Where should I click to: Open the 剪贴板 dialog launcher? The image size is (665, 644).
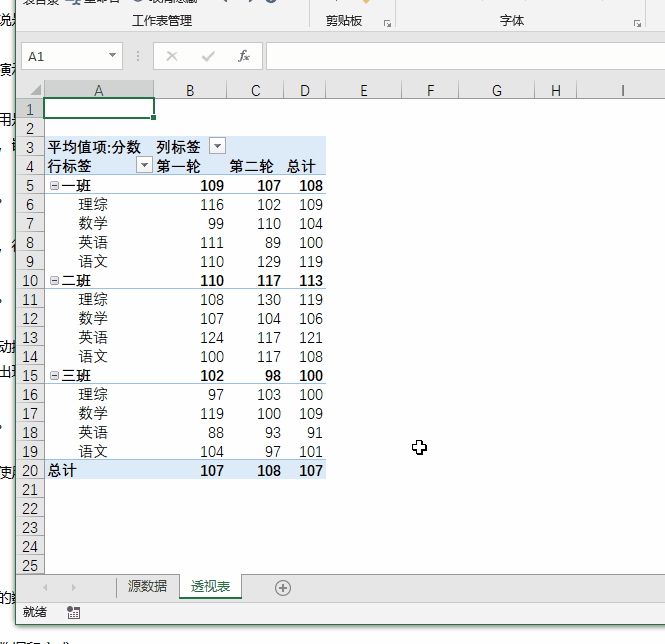(x=387, y=22)
